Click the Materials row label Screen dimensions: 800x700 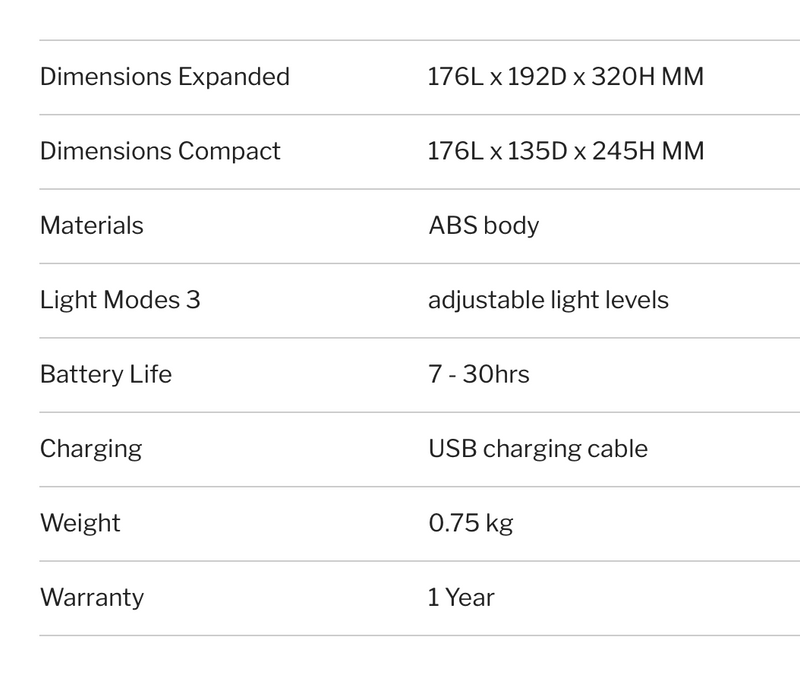pyautogui.click(x=92, y=226)
